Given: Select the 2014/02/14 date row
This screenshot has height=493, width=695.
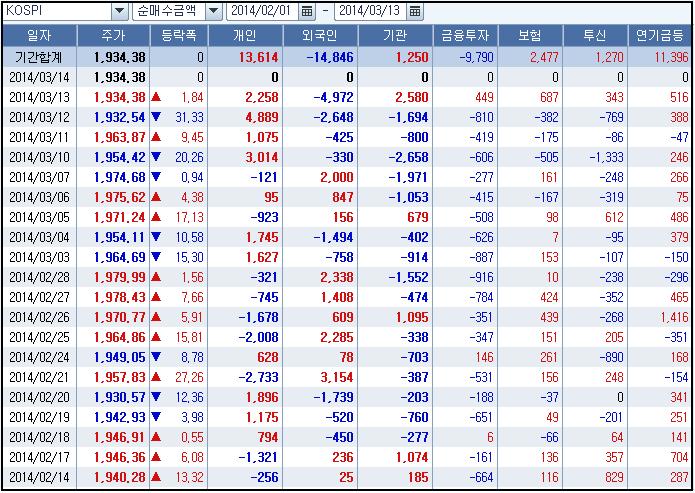Looking at the screenshot, I should [x=39, y=477].
